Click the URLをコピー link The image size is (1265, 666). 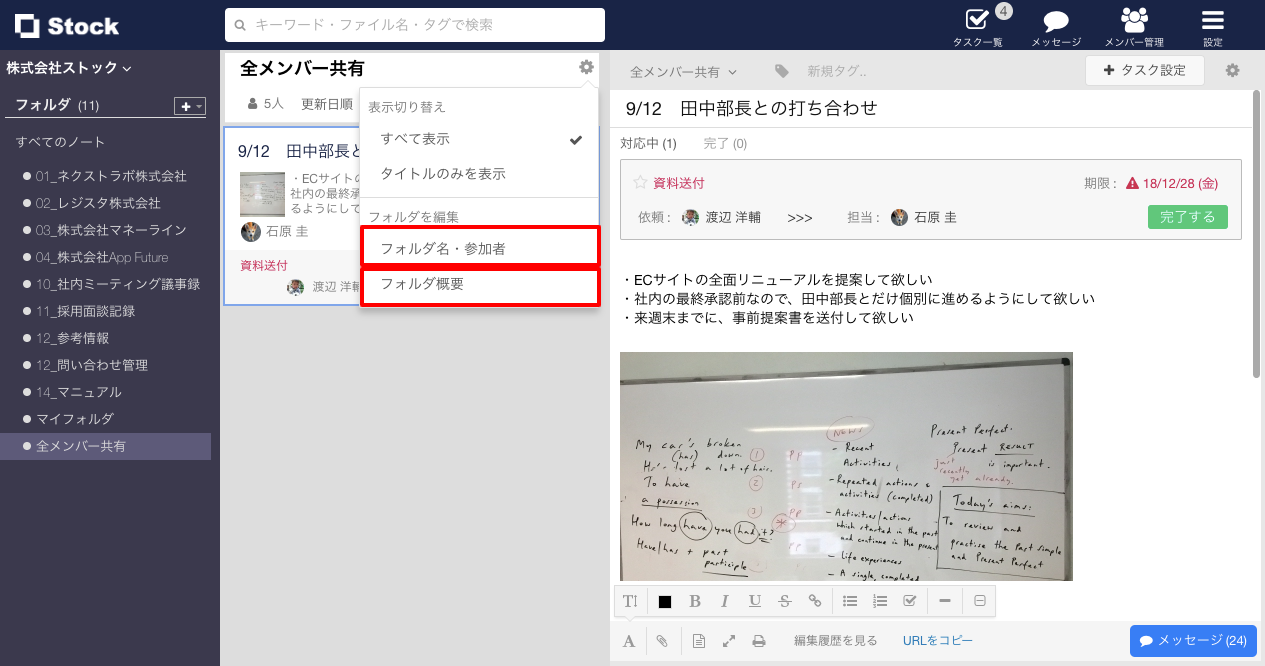pos(937,641)
